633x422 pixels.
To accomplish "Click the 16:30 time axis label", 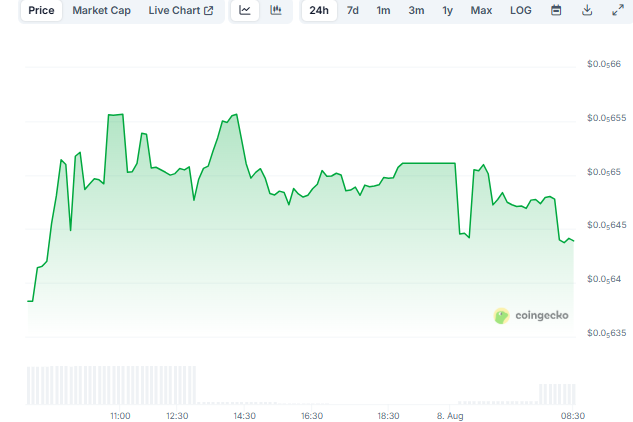I will click(312, 416).
